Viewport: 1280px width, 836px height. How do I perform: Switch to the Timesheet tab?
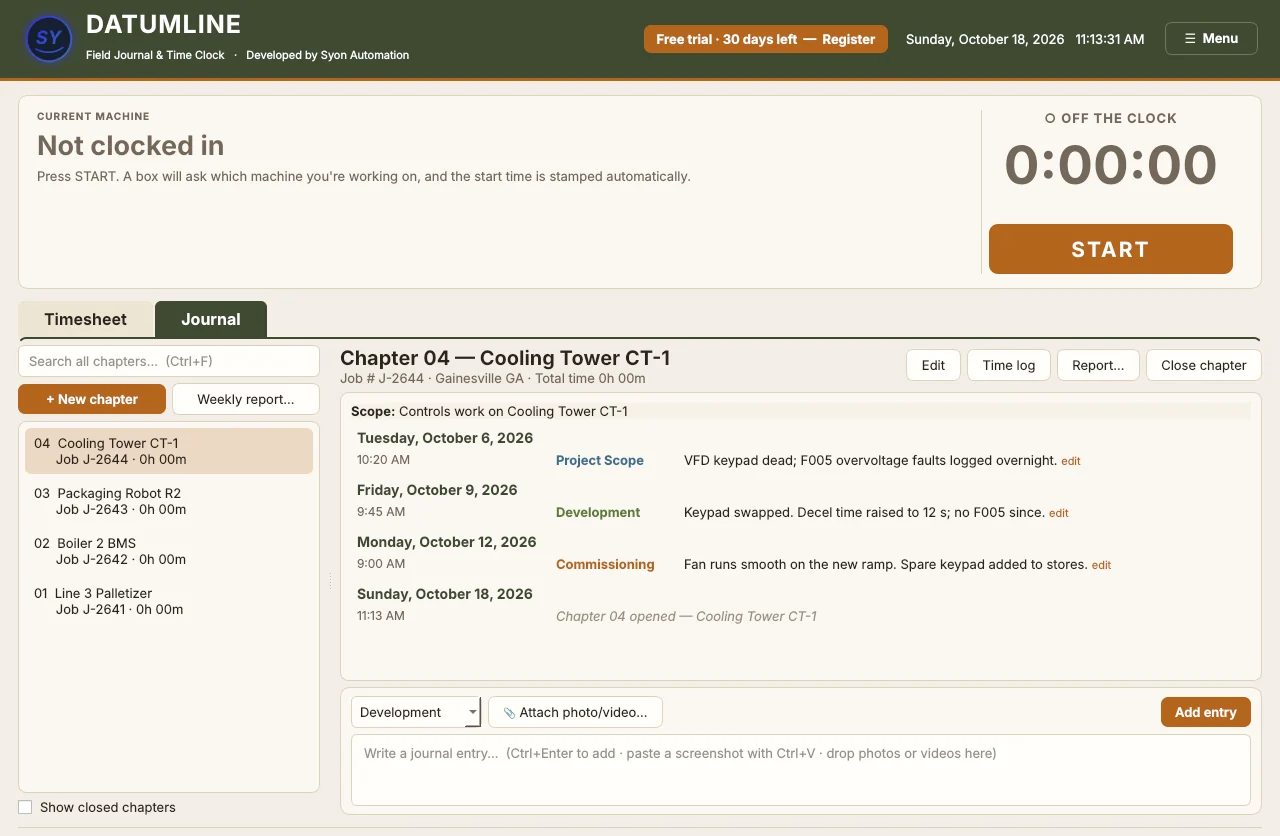coord(86,319)
